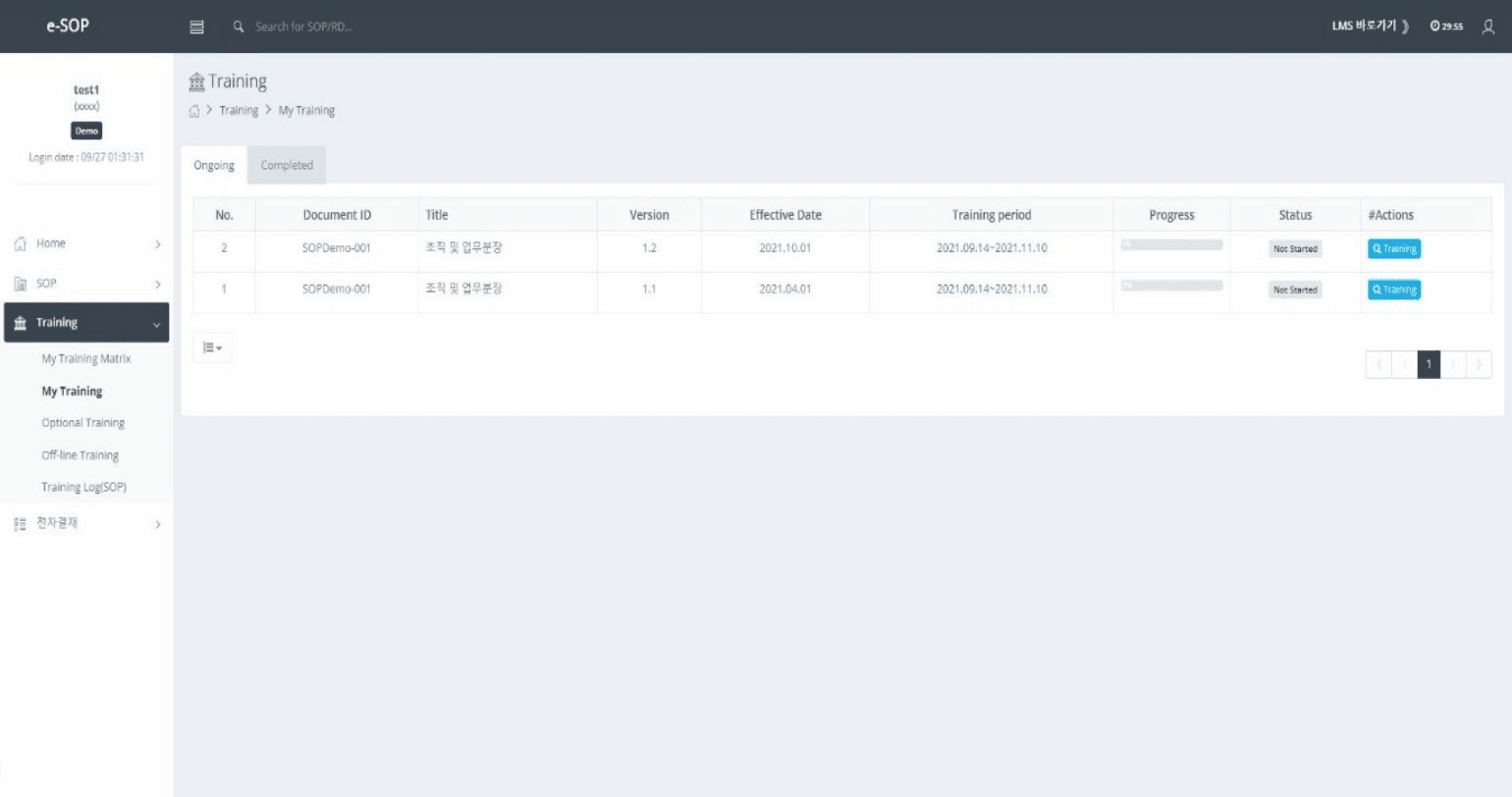
Task: Click progress bar of version 1.2 row
Action: click(x=1171, y=245)
